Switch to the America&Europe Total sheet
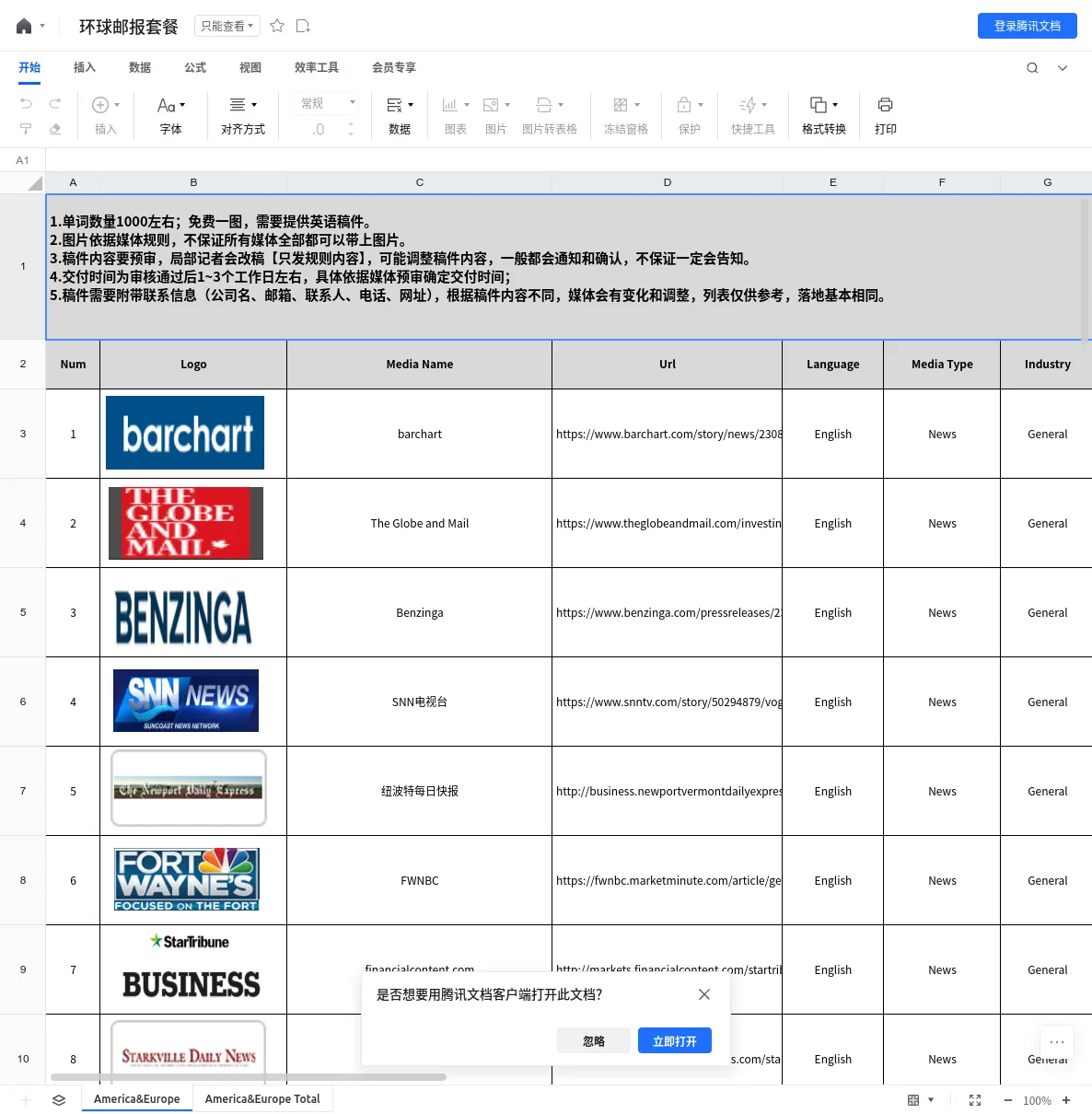Viewport: 1092px width, 1114px height. [262, 1099]
